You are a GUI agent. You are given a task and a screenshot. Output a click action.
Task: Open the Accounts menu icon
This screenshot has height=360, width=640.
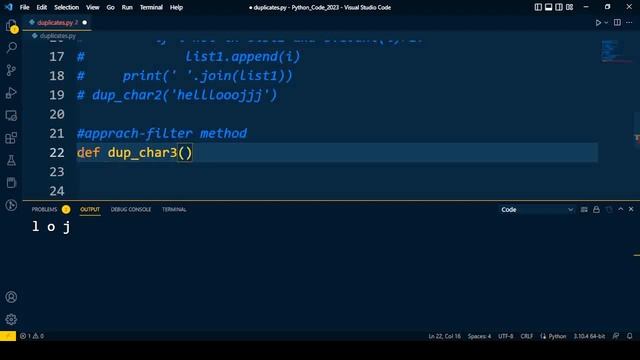pos(11,297)
